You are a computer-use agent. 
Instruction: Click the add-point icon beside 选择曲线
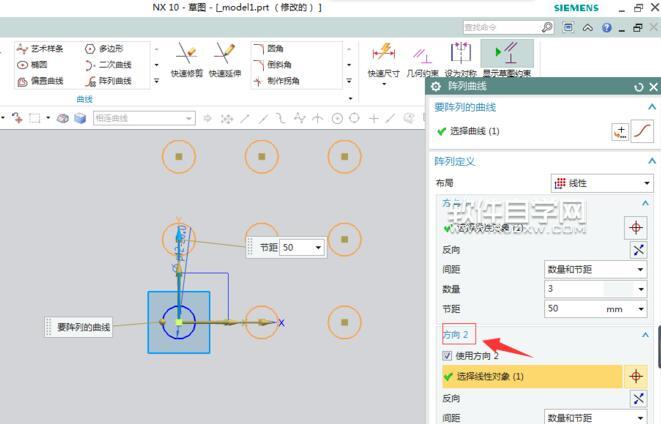point(620,132)
